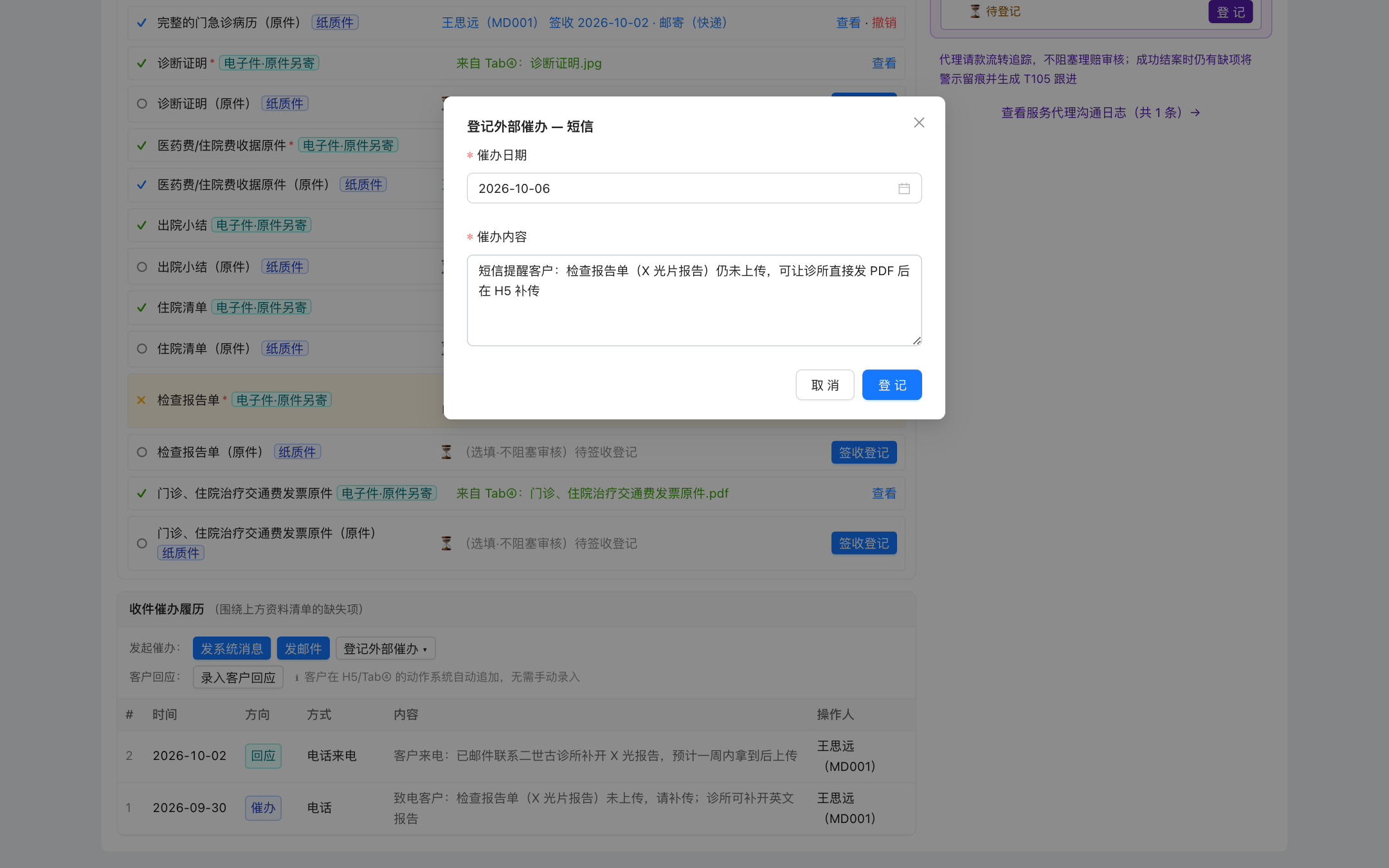Open 查看服务代理沟通日志 link

(x=1100, y=113)
